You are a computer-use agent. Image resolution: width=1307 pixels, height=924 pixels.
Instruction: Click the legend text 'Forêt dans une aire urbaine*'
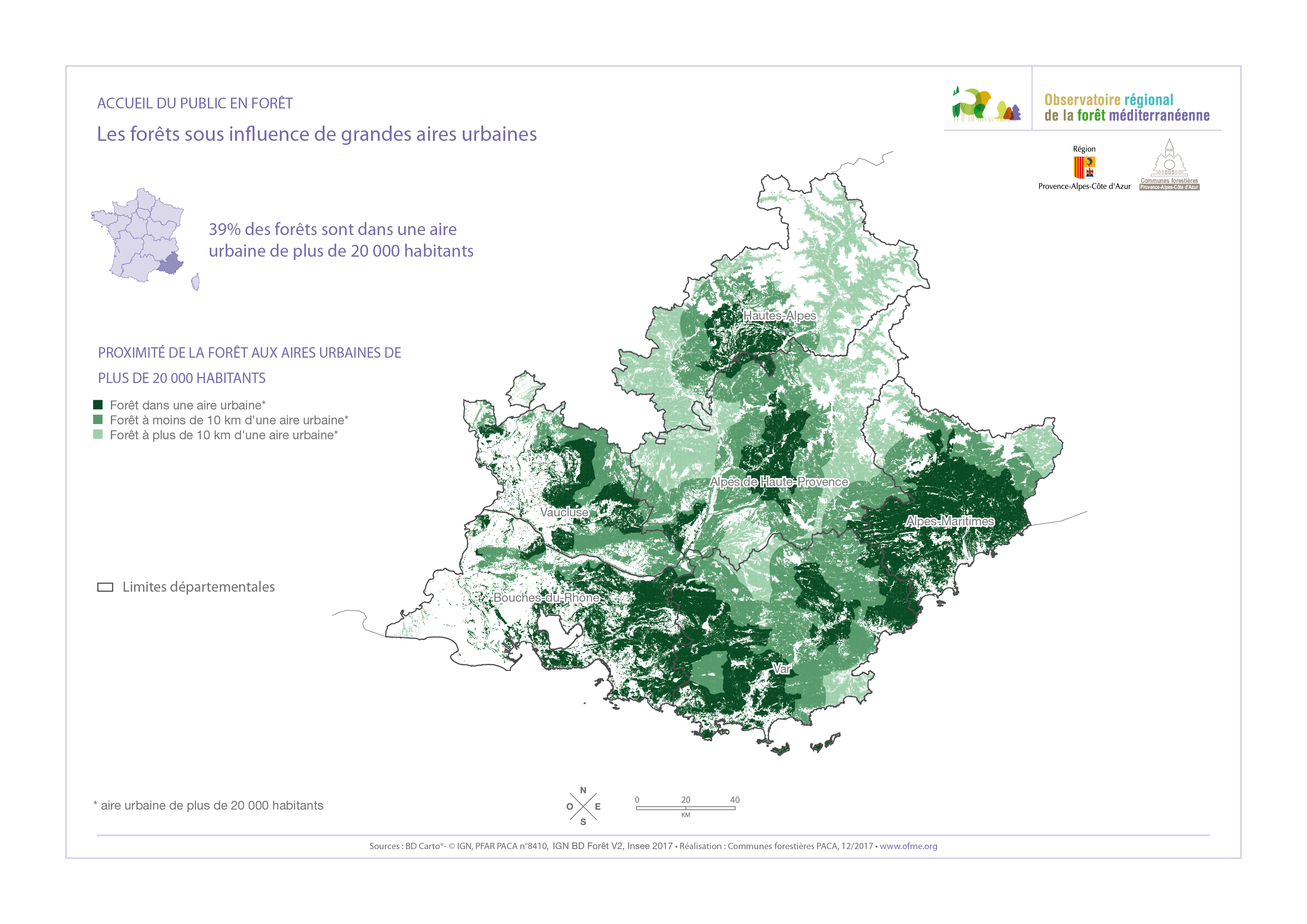click(x=188, y=405)
